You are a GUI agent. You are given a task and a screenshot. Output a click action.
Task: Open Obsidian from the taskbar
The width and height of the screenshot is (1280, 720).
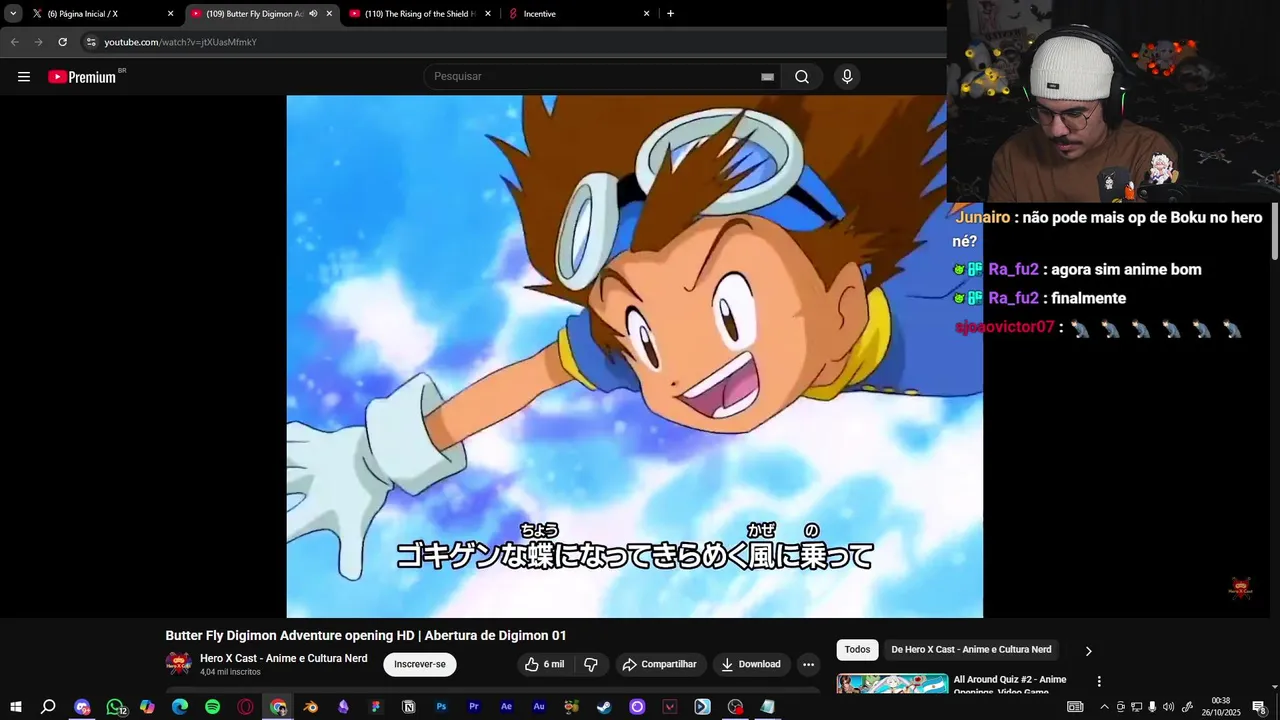tap(344, 707)
